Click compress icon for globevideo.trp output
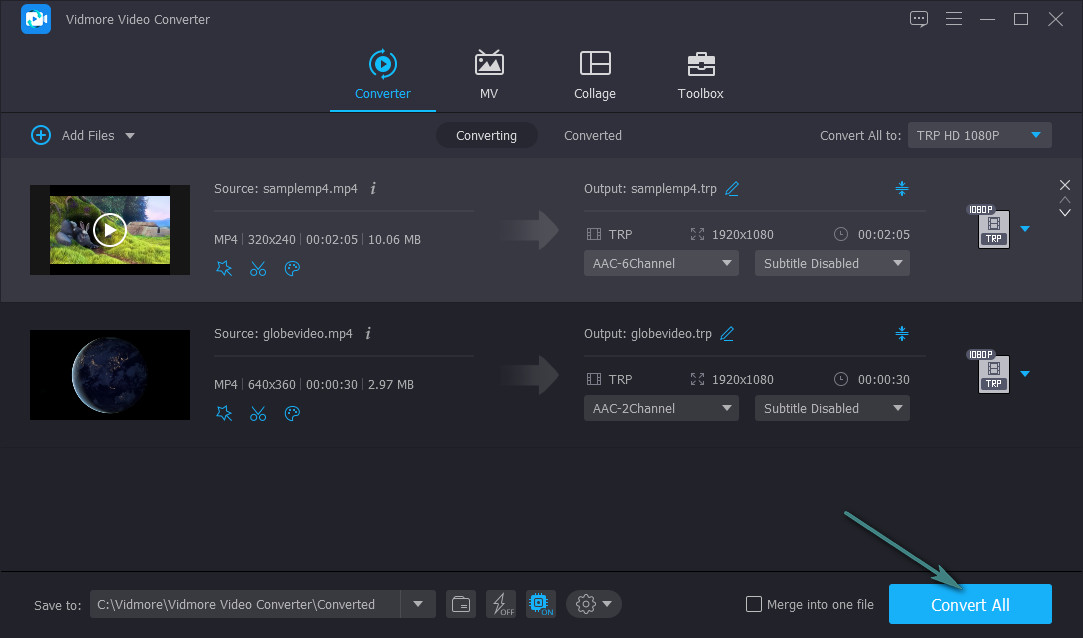The width and height of the screenshot is (1083, 638). (901, 333)
